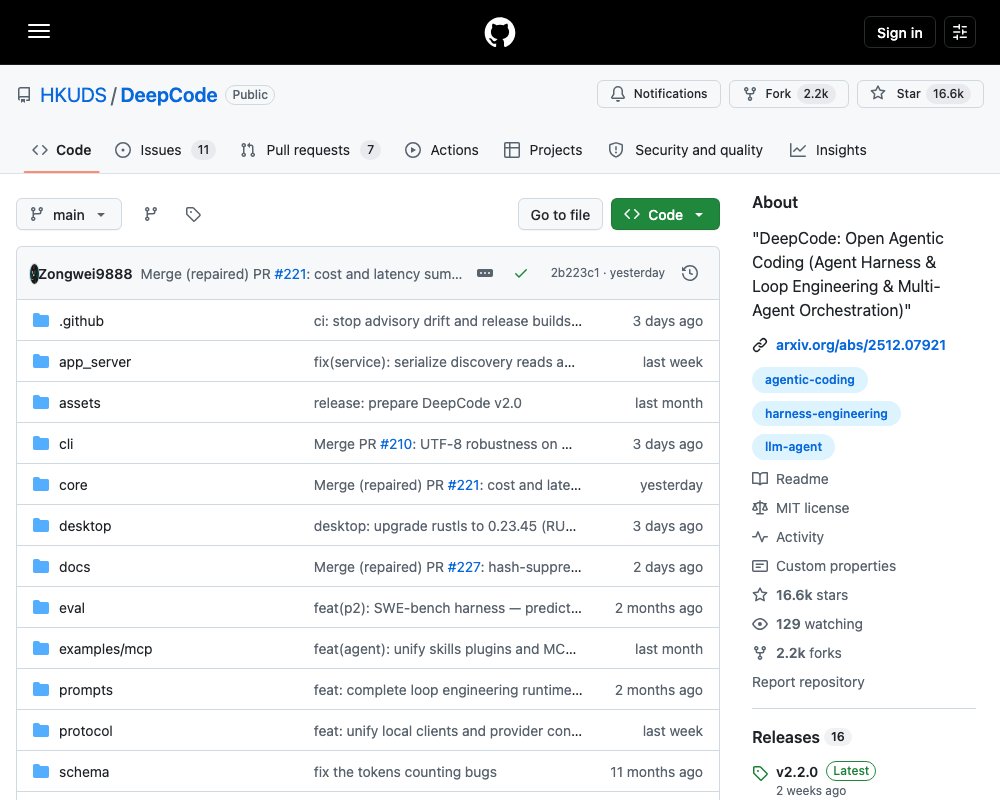Open 'fix the tokens counting bugs' commit
This screenshot has width=1000, height=800.
click(x=405, y=772)
